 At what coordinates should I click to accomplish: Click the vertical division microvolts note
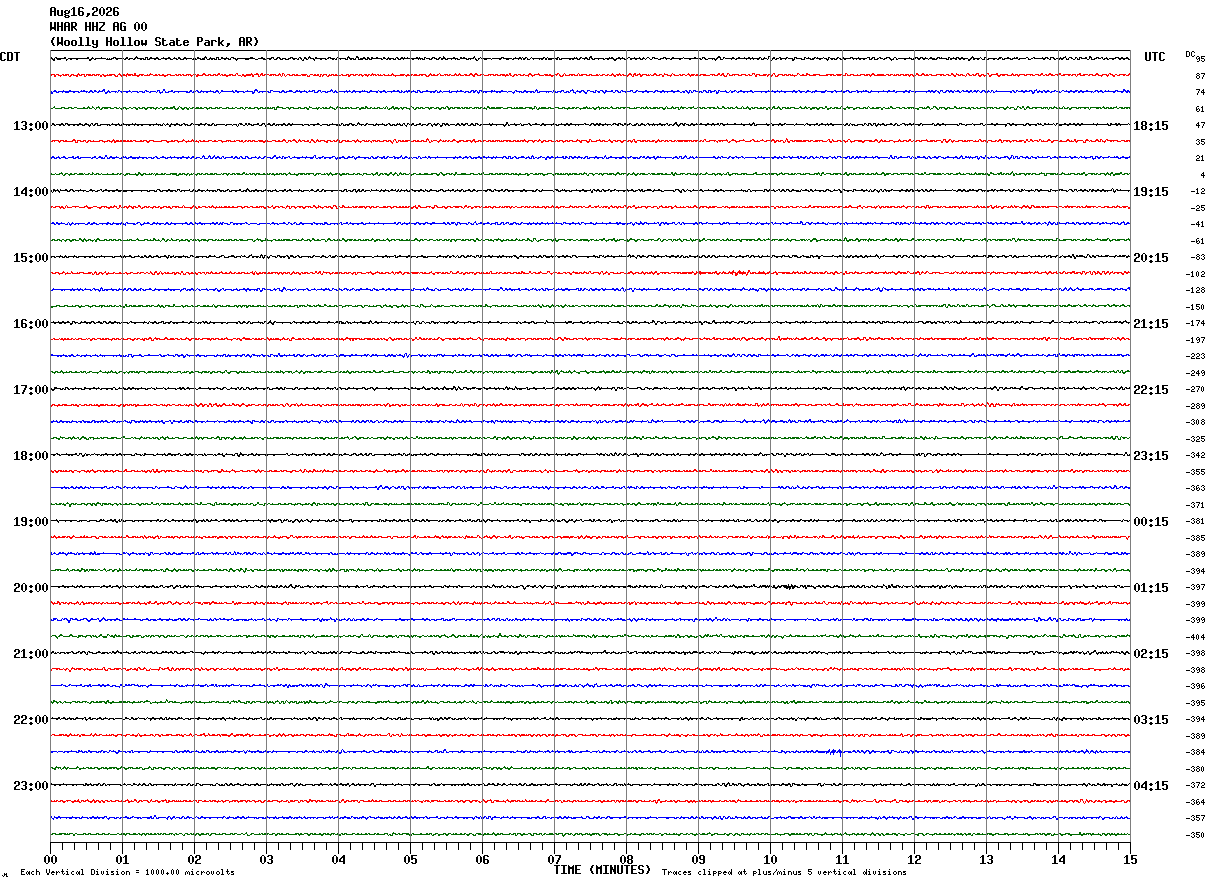[127, 872]
